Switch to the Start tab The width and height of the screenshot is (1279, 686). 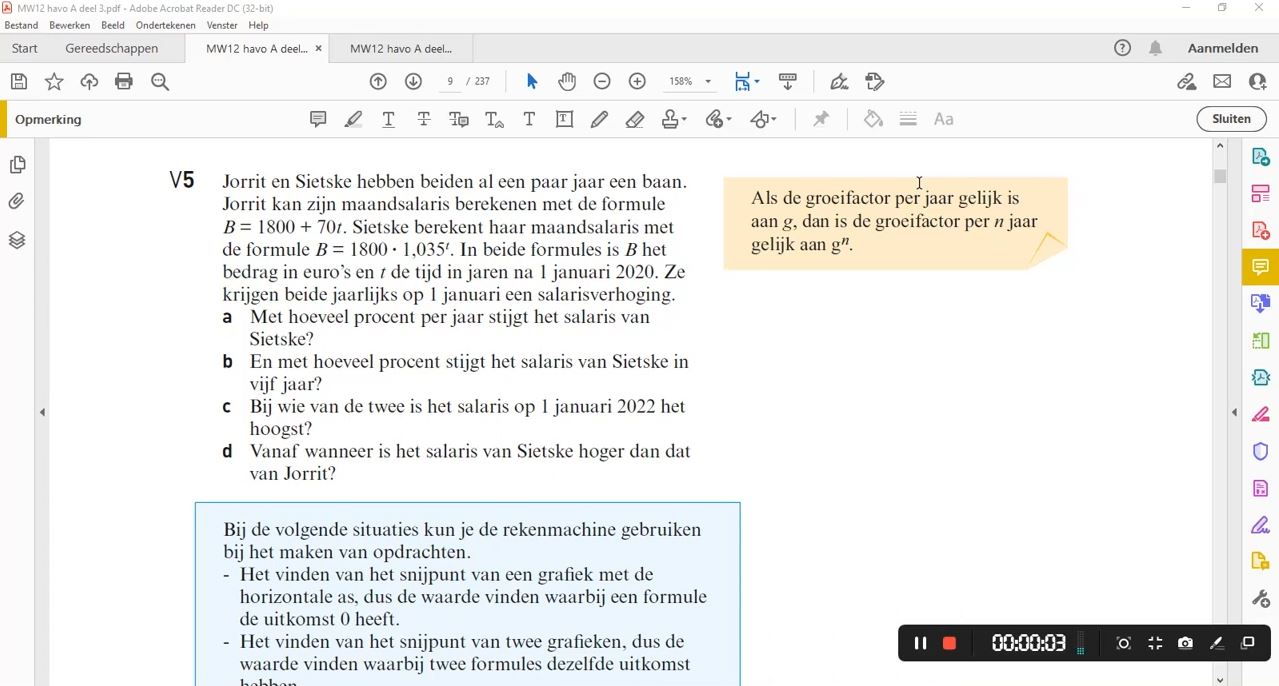click(25, 48)
